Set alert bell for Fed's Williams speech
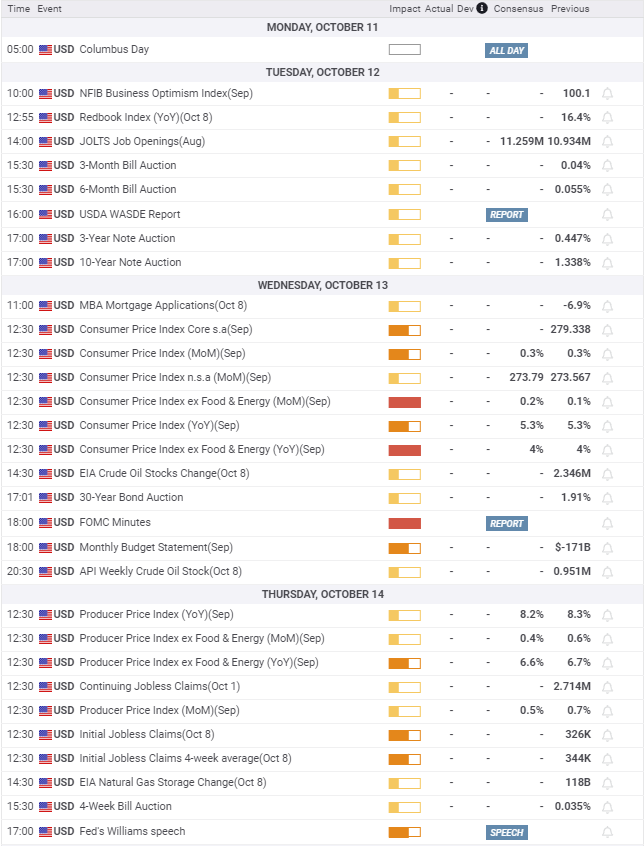Screen dimensions: 644x846 pyautogui.click(x=607, y=832)
